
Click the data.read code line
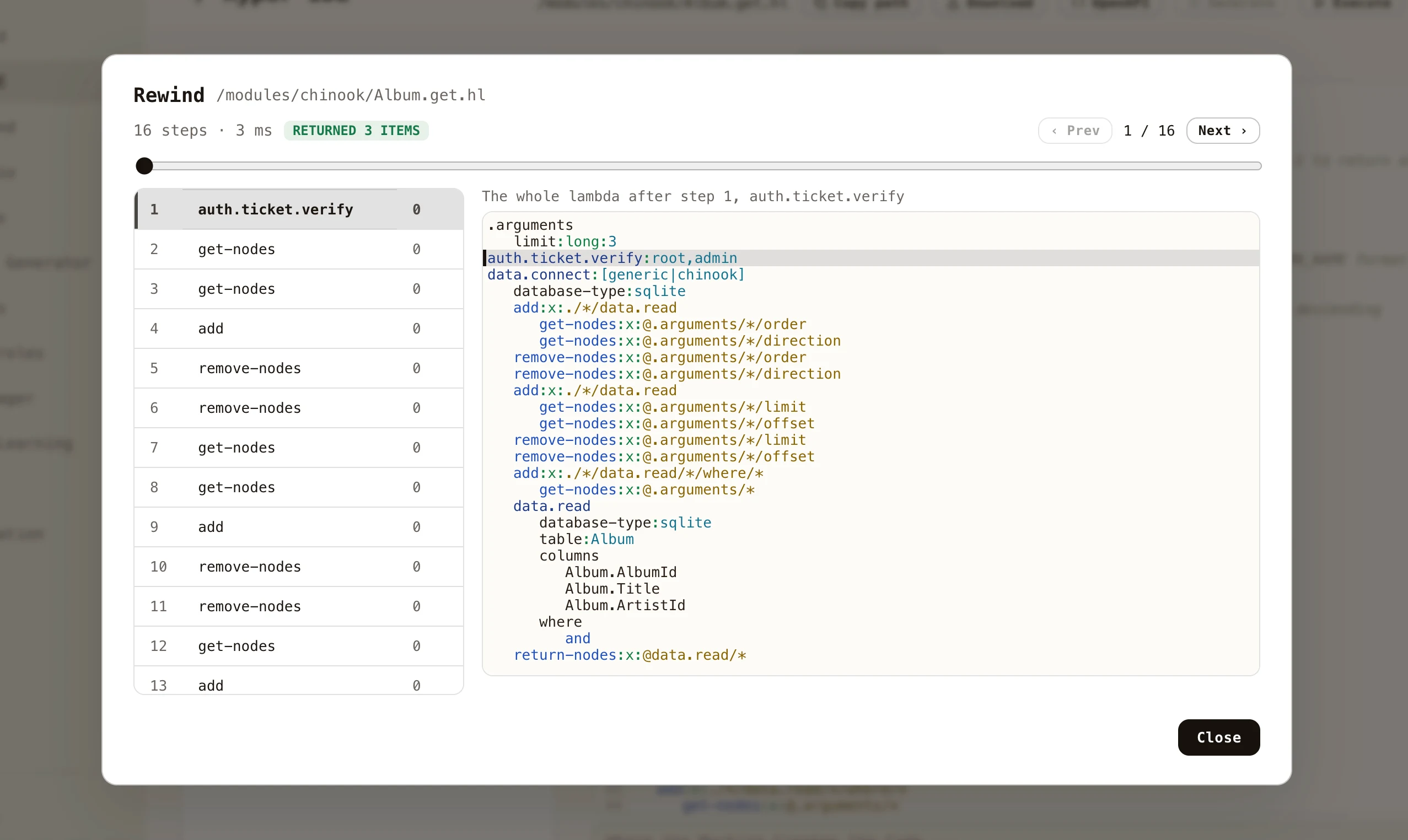pos(551,506)
